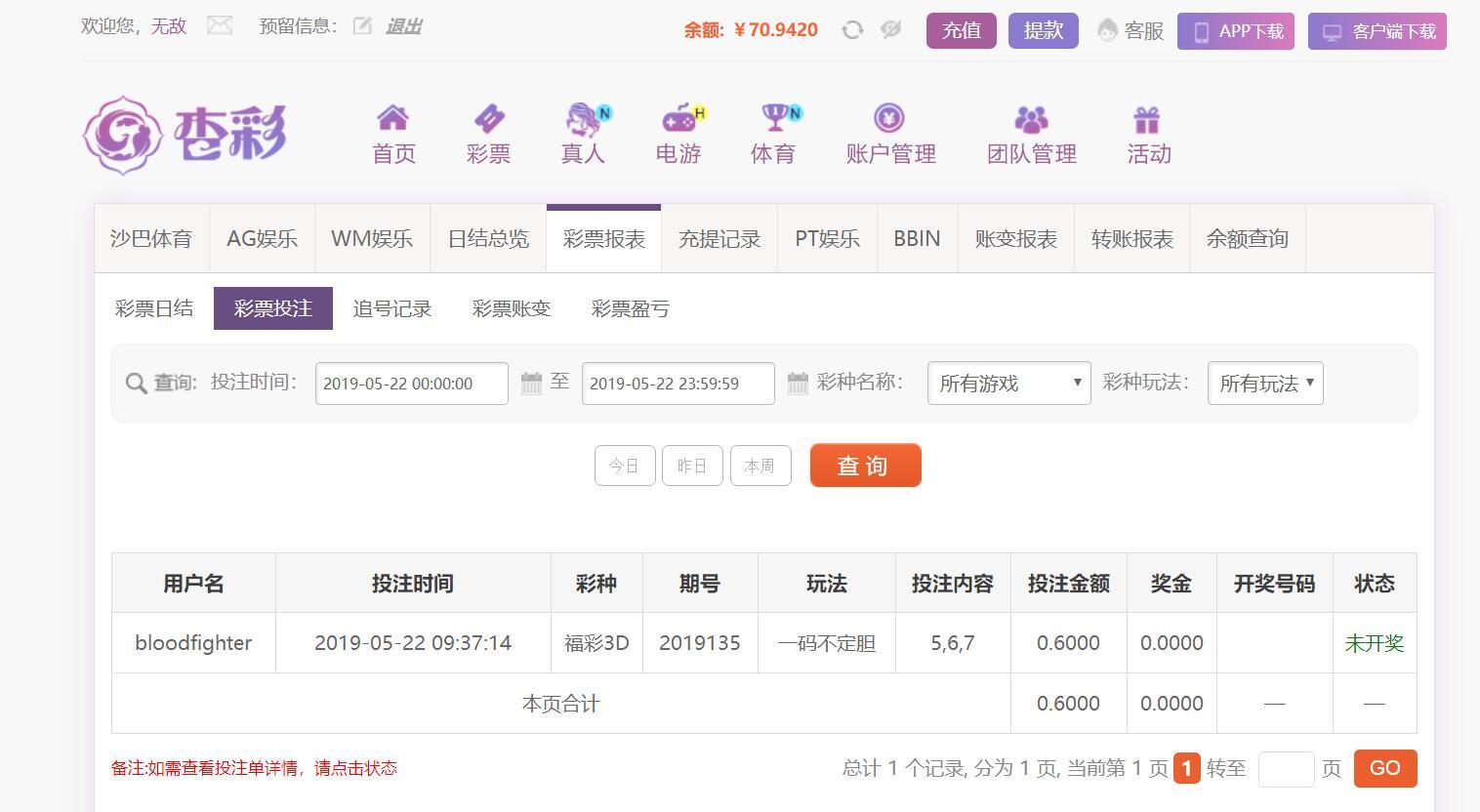
Task: Click the 开奖号码 column header
Action: pyautogui.click(x=1275, y=584)
